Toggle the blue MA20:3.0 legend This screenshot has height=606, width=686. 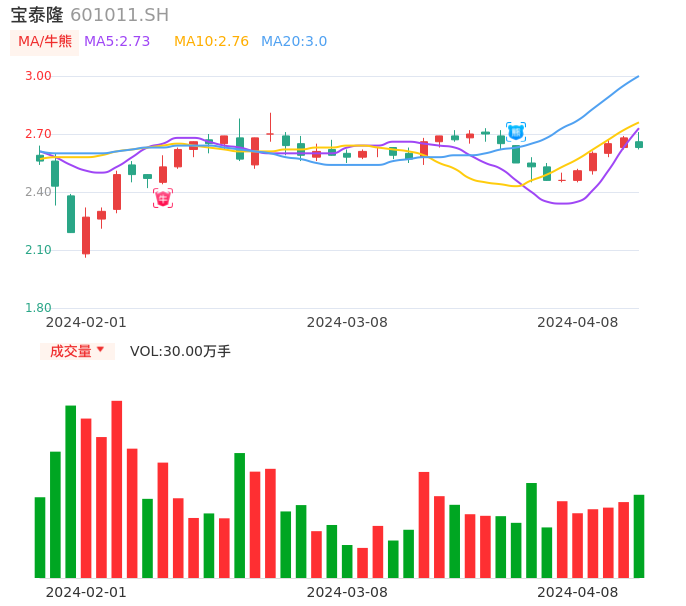294,42
